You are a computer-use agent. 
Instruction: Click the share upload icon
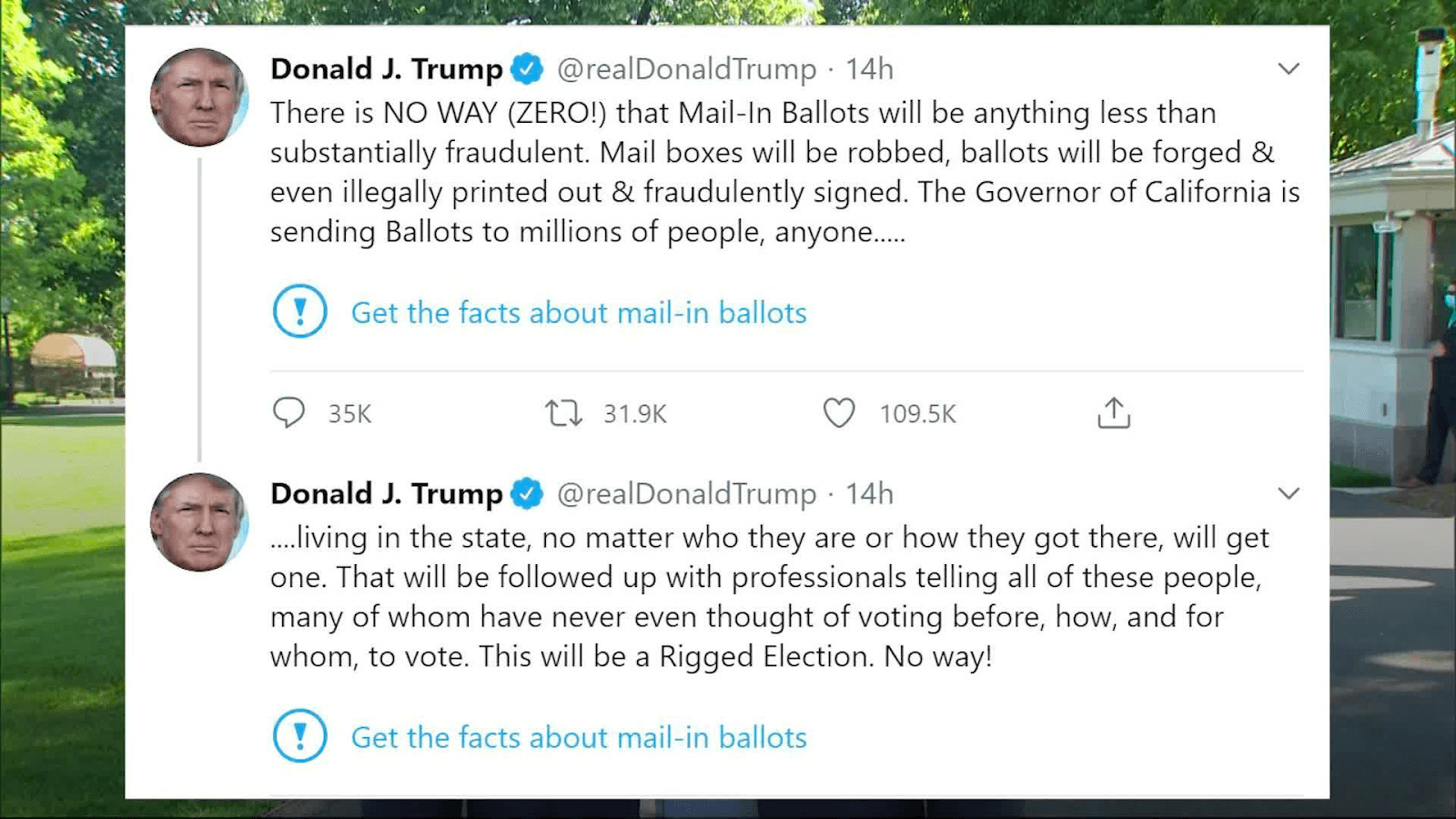coord(1113,413)
